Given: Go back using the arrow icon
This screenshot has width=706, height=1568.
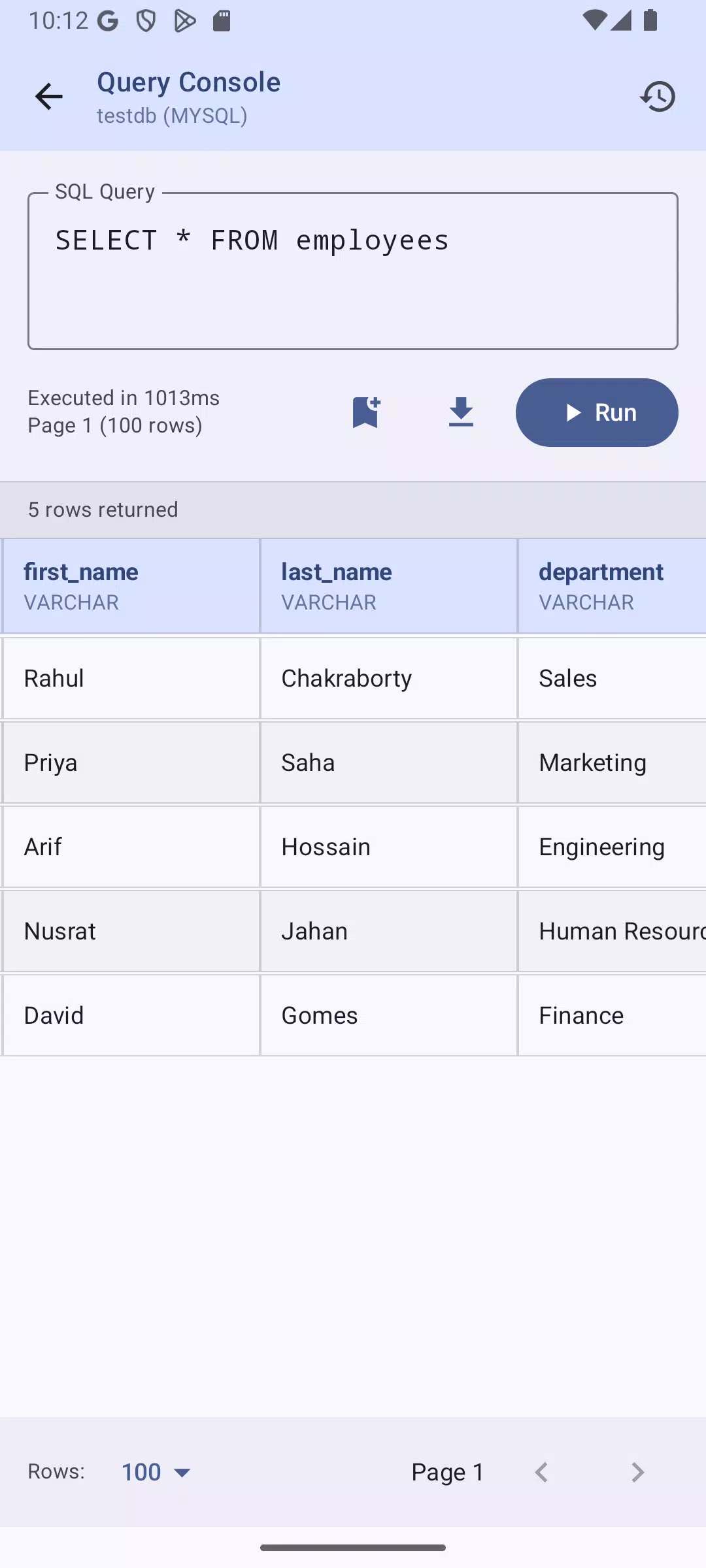Looking at the screenshot, I should (x=48, y=97).
